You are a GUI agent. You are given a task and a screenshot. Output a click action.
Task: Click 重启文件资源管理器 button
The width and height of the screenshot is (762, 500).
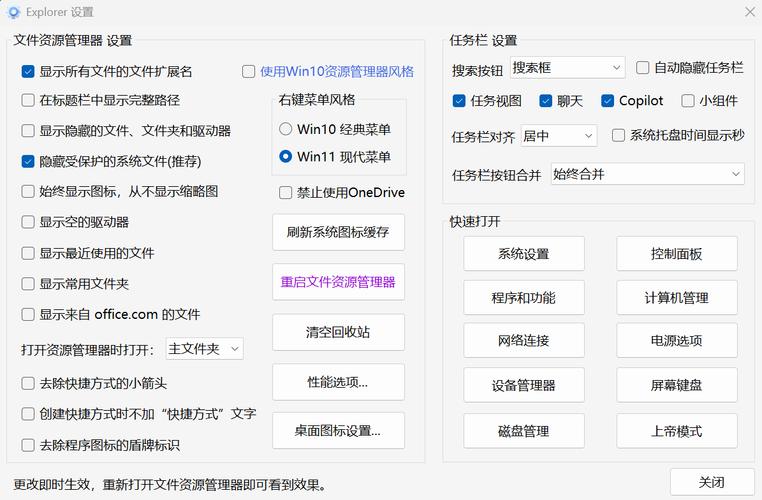(x=338, y=282)
